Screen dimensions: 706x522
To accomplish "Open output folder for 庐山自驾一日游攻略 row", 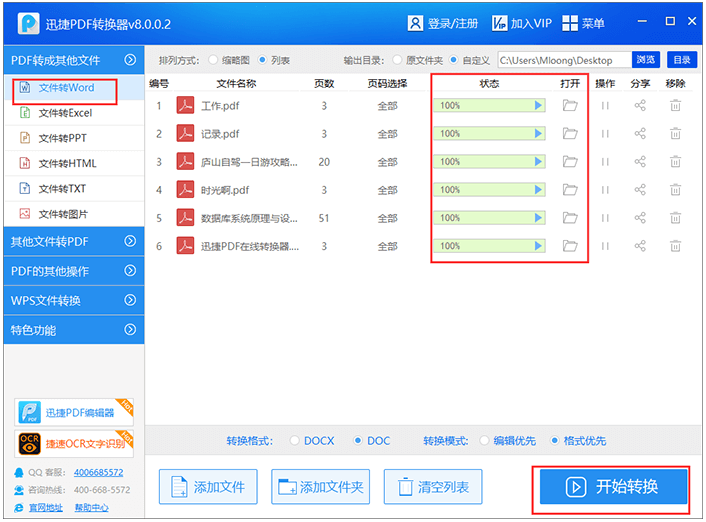I will click(x=570, y=162).
